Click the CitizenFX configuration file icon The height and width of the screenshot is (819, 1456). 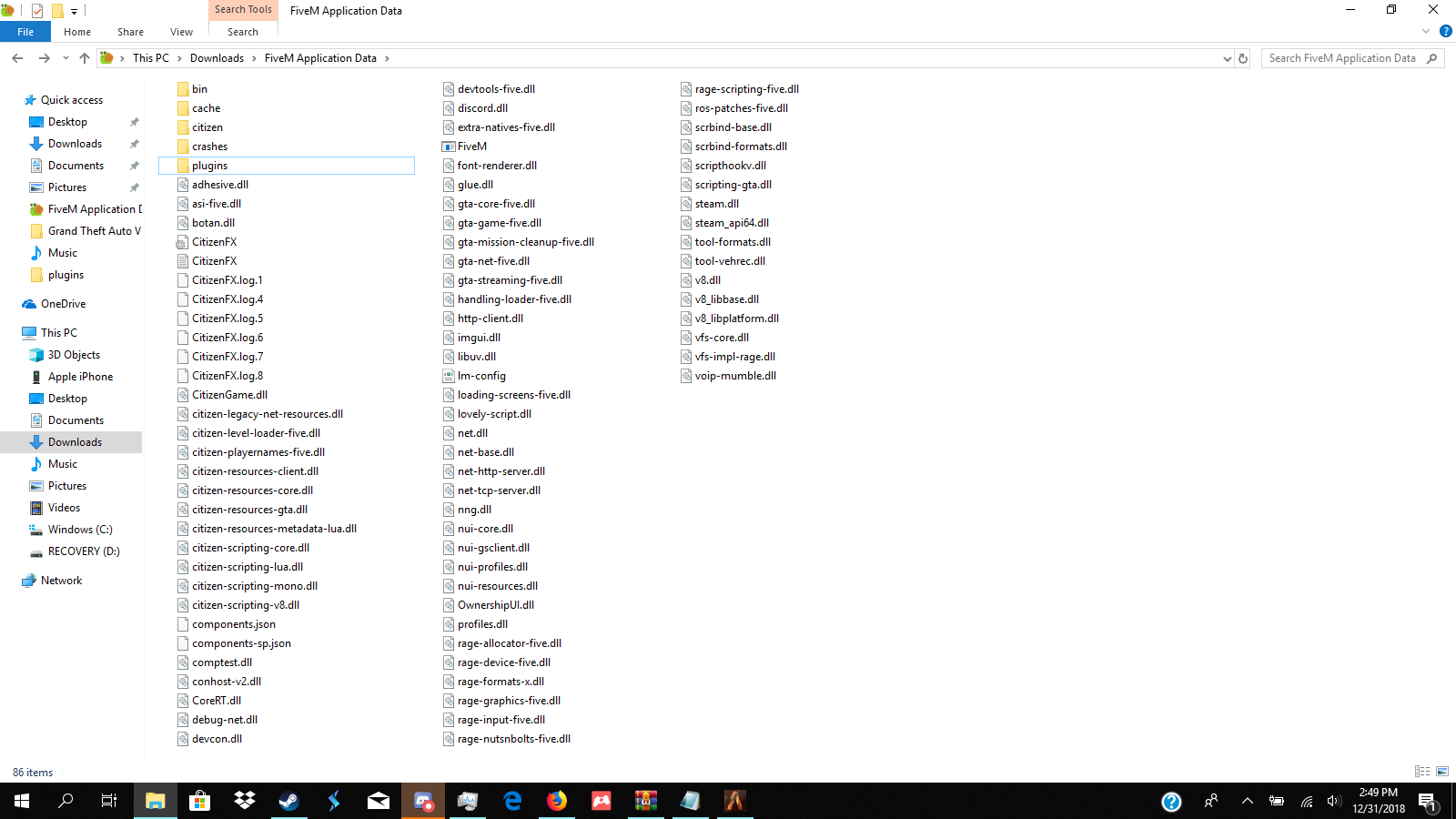point(183,242)
